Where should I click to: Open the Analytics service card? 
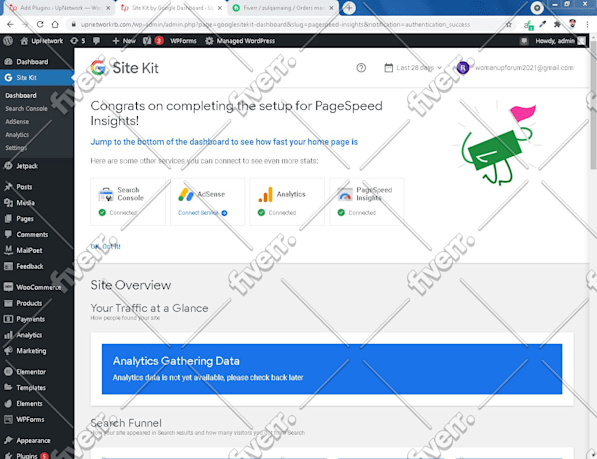click(x=287, y=201)
